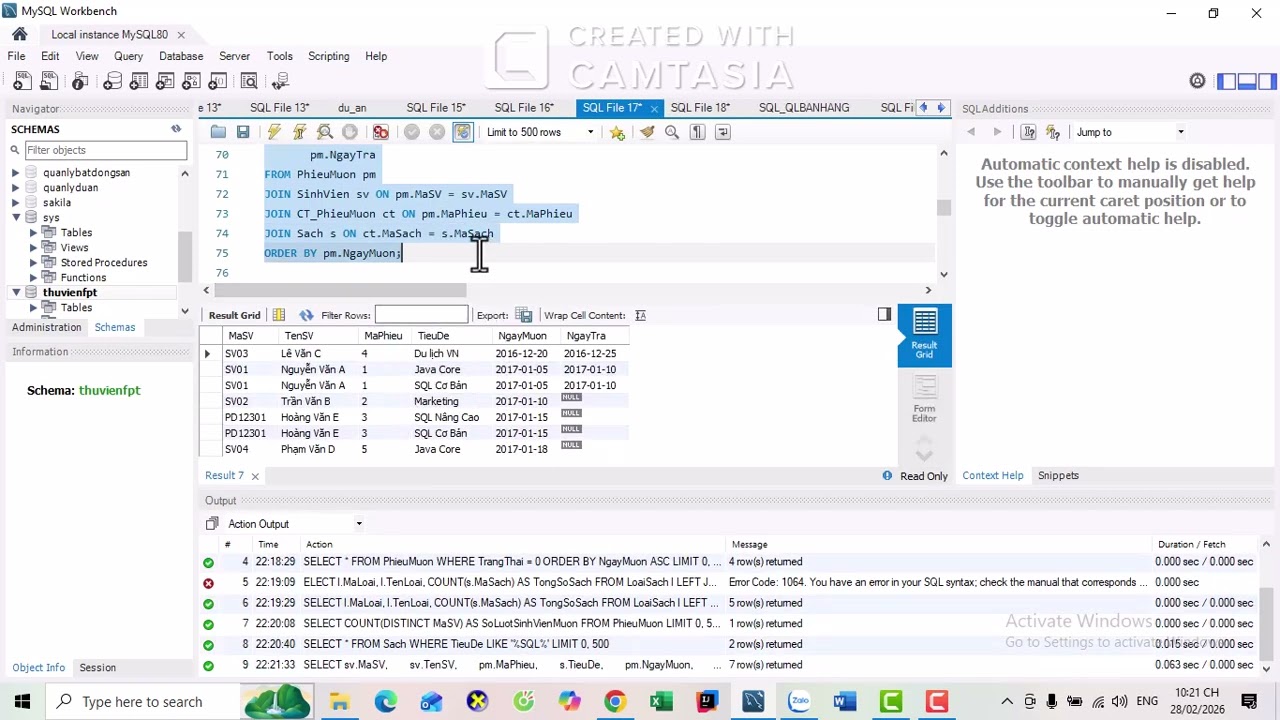The image size is (1280, 720).
Task: Toggle automatic context help
Action: pyautogui.click(x=1053, y=132)
